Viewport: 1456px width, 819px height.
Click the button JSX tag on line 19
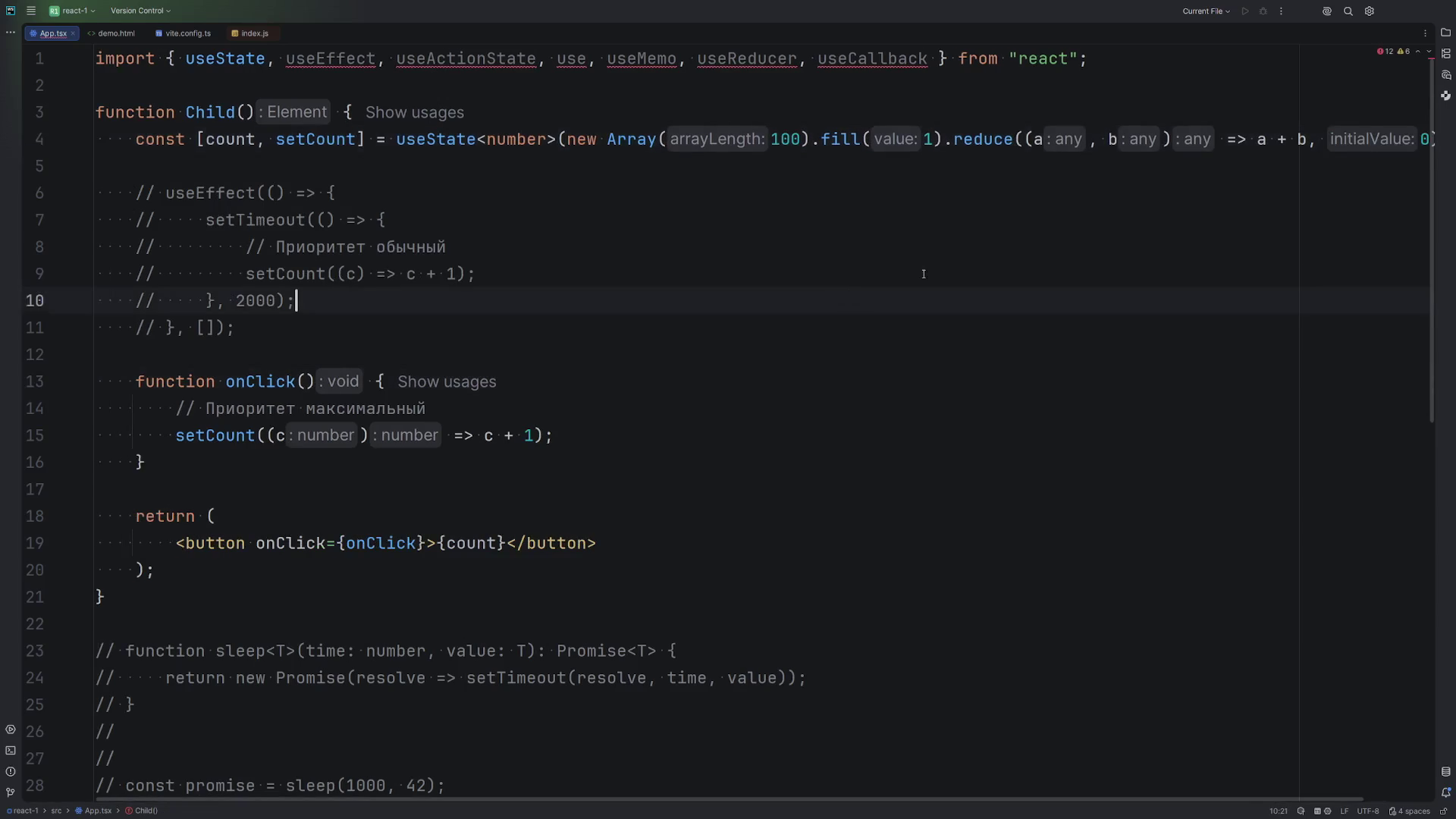[x=210, y=544]
